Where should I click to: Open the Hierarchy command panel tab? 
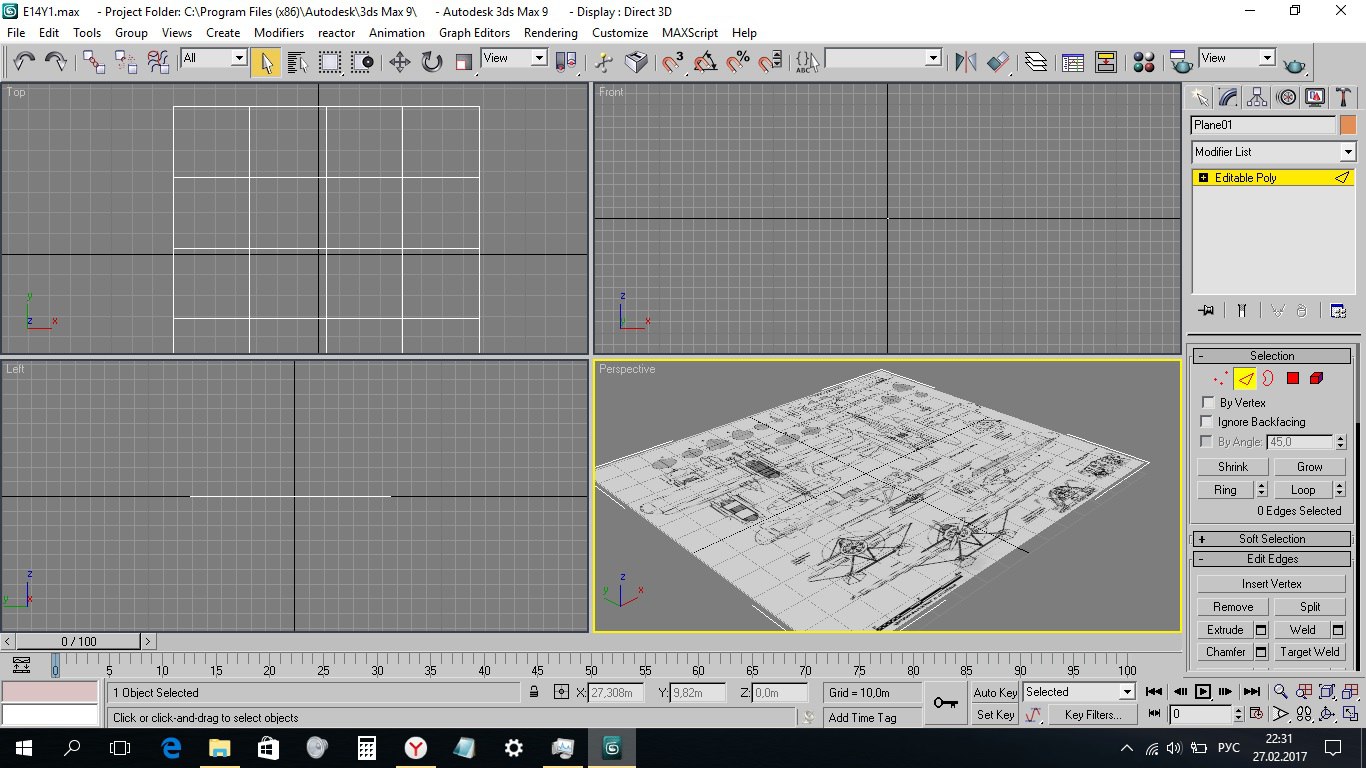pyautogui.click(x=1257, y=97)
